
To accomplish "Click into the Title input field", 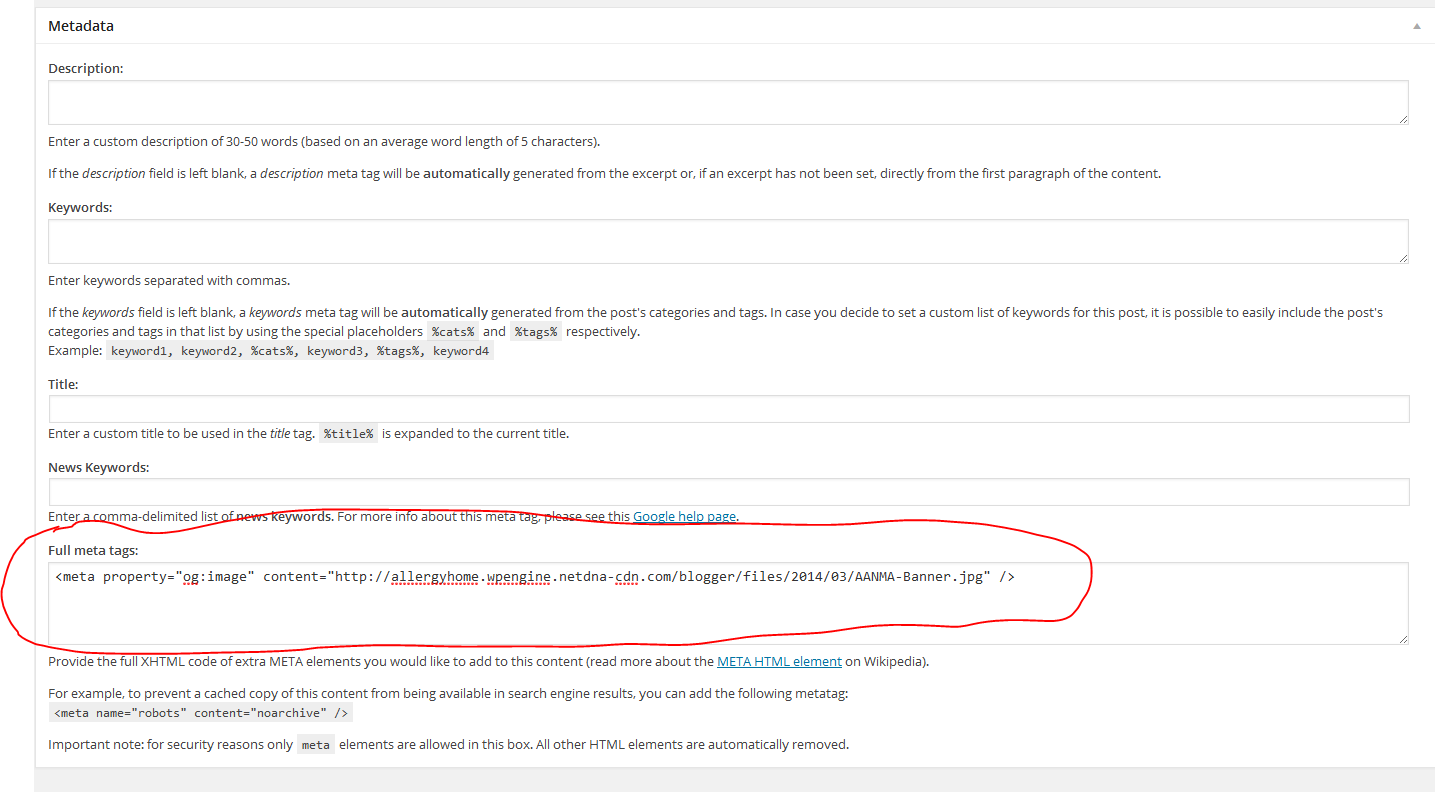I will pos(728,409).
